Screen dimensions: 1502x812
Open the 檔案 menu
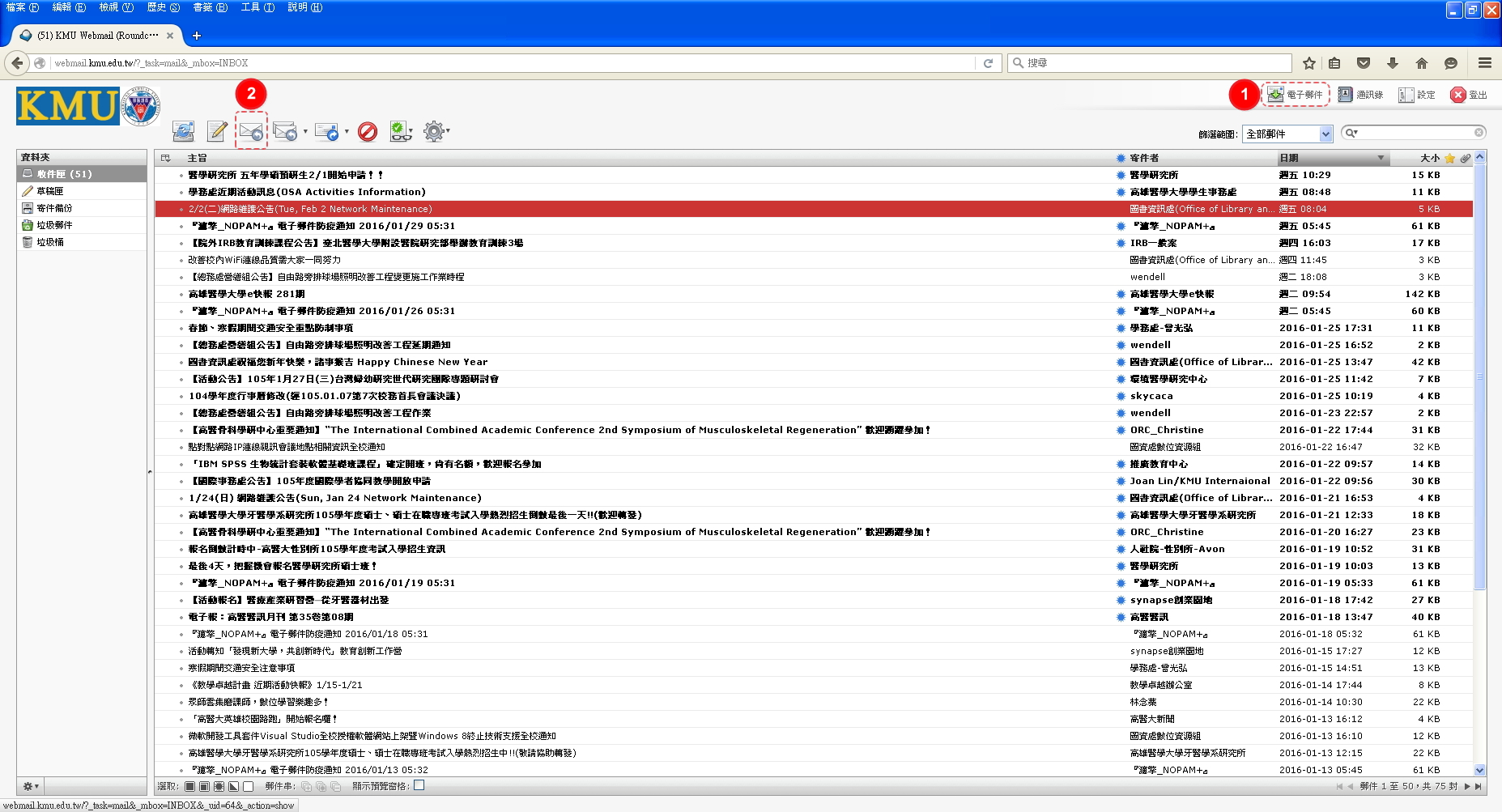[23, 7]
